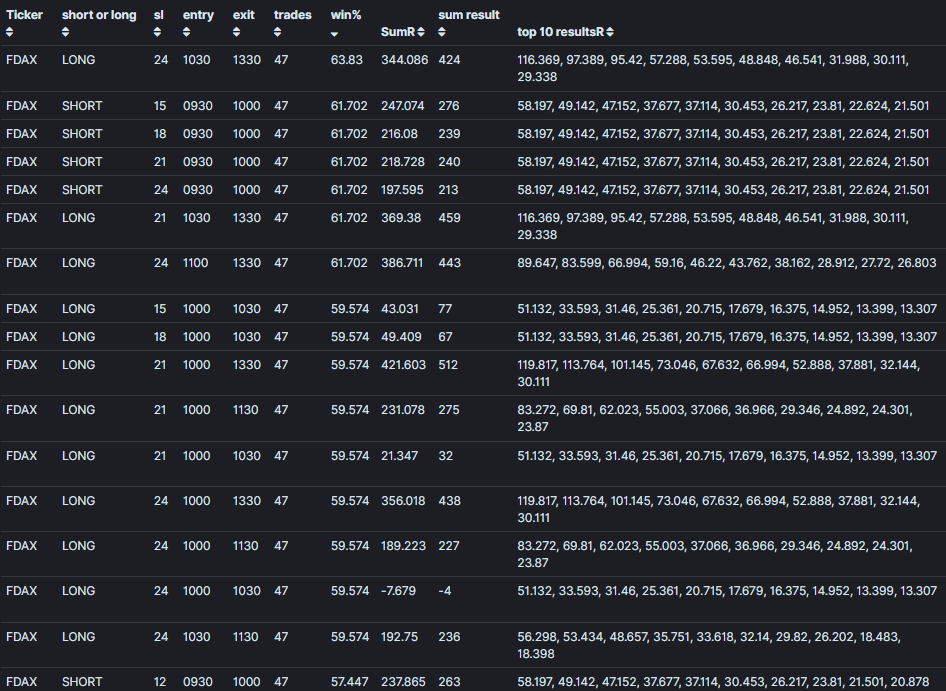The height and width of the screenshot is (691, 946).
Task: Sort by entry column arrows
Action: click(x=186, y=32)
